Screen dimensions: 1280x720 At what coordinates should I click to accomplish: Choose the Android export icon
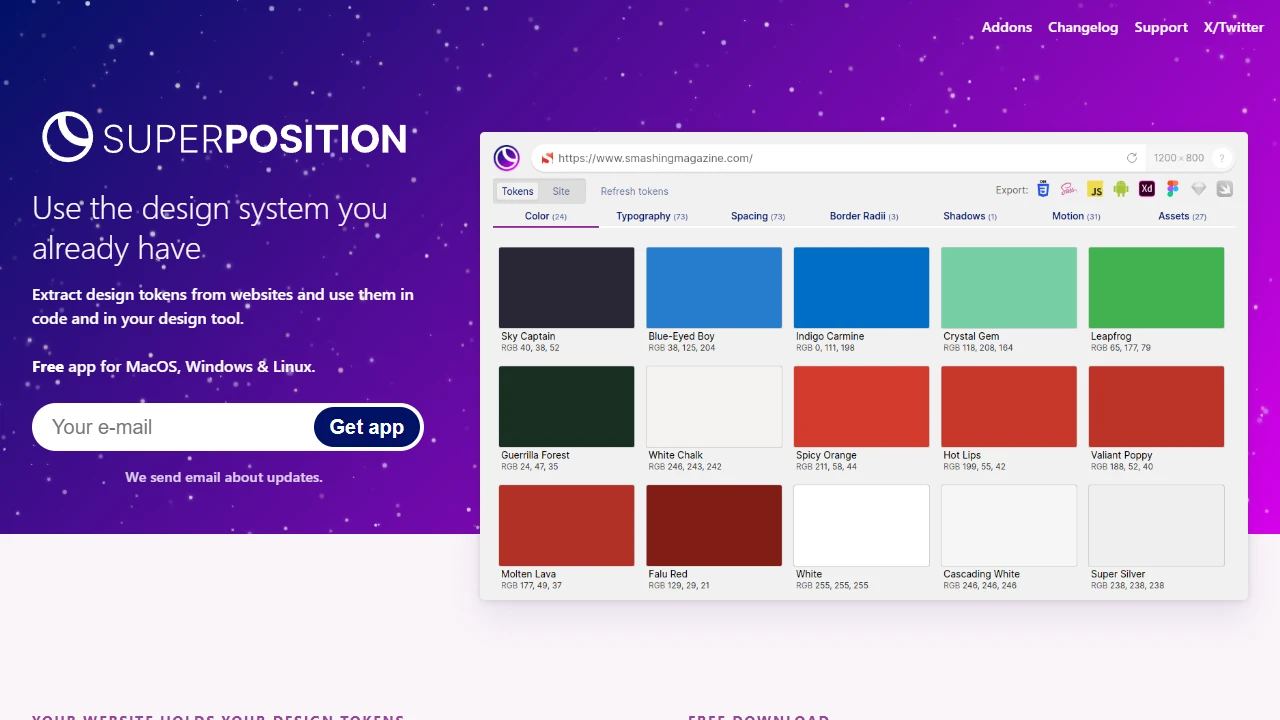pyautogui.click(x=1121, y=189)
